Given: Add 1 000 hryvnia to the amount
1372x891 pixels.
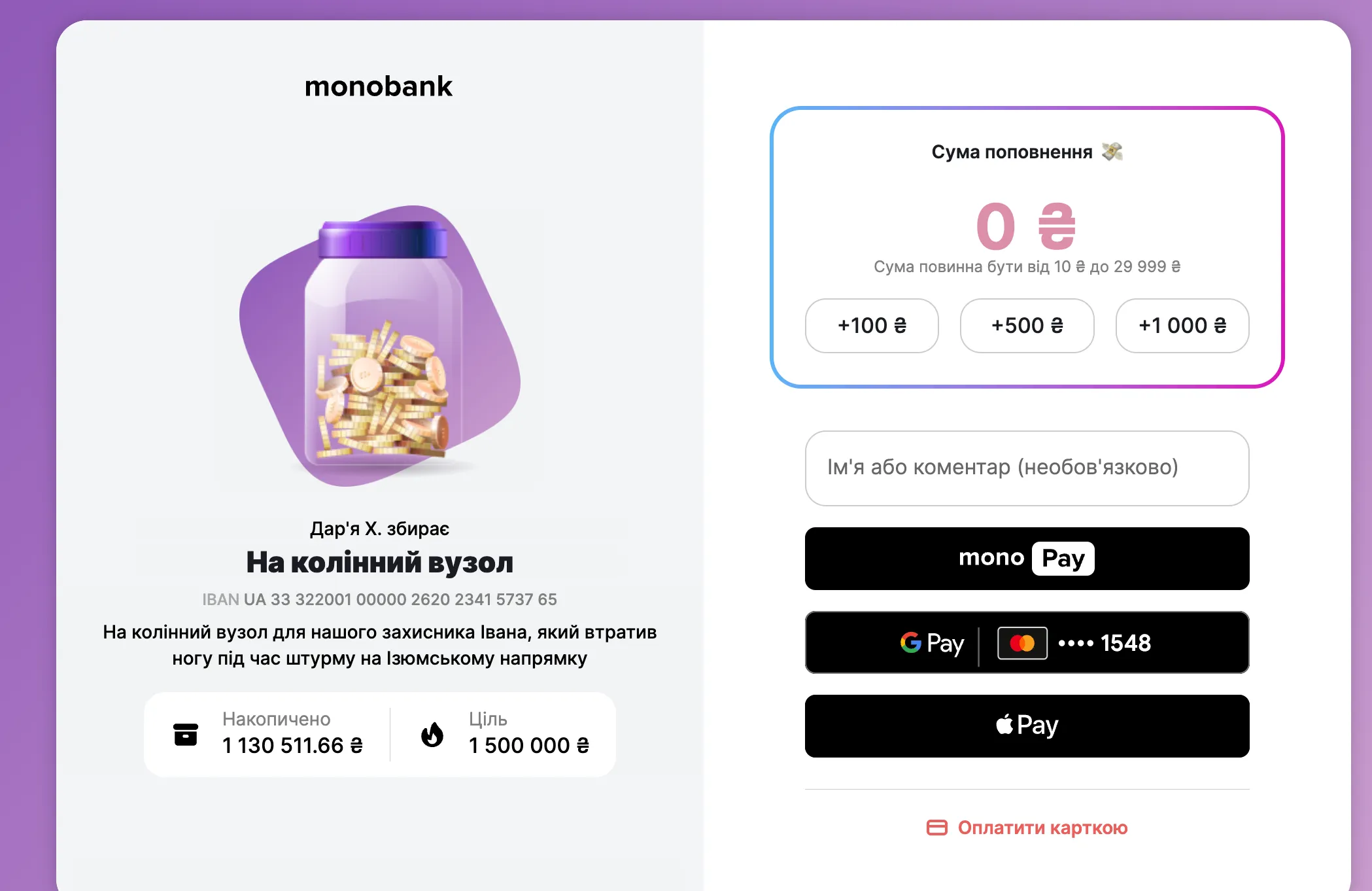Looking at the screenshot, I should [1182, 326].
